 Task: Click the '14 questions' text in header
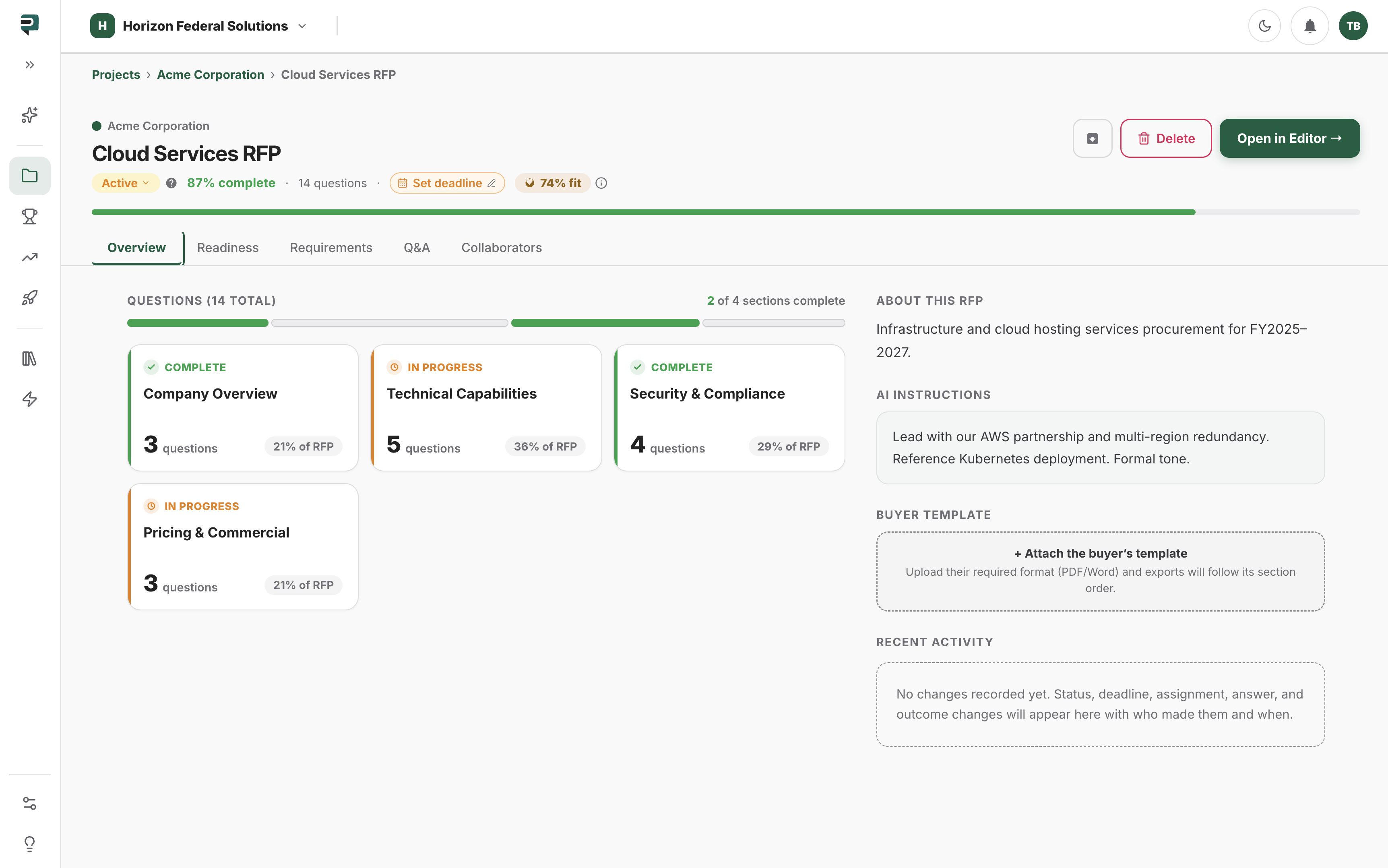[x=333, y=183]
